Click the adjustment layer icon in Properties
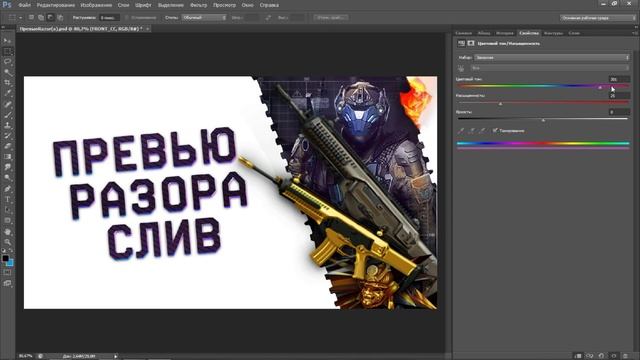The height and width of the screenshot is (360, 640). (461, 43)
